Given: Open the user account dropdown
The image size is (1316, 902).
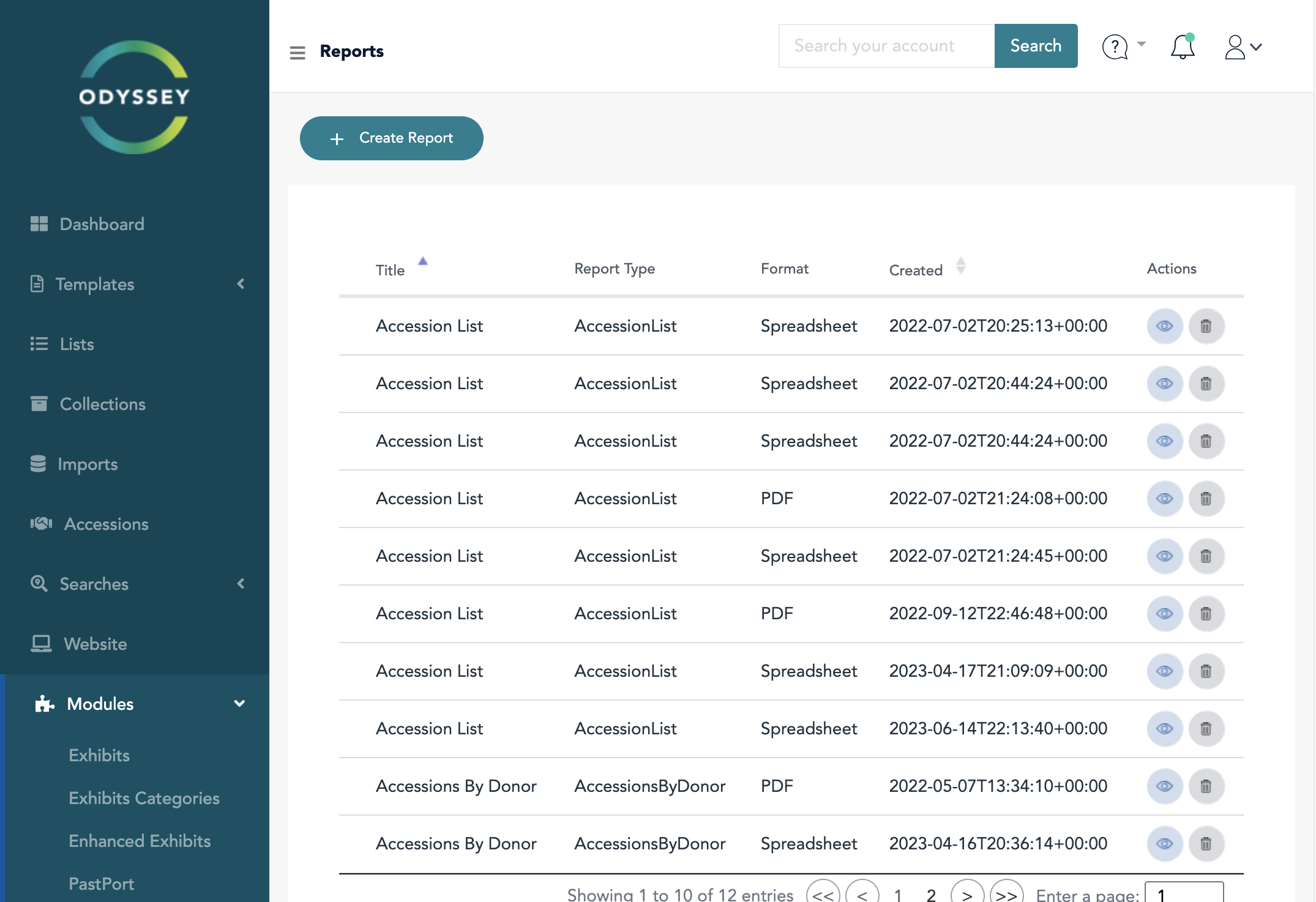Looking at the screenshot, I should pyautogui.click(x=1243, y=47).
